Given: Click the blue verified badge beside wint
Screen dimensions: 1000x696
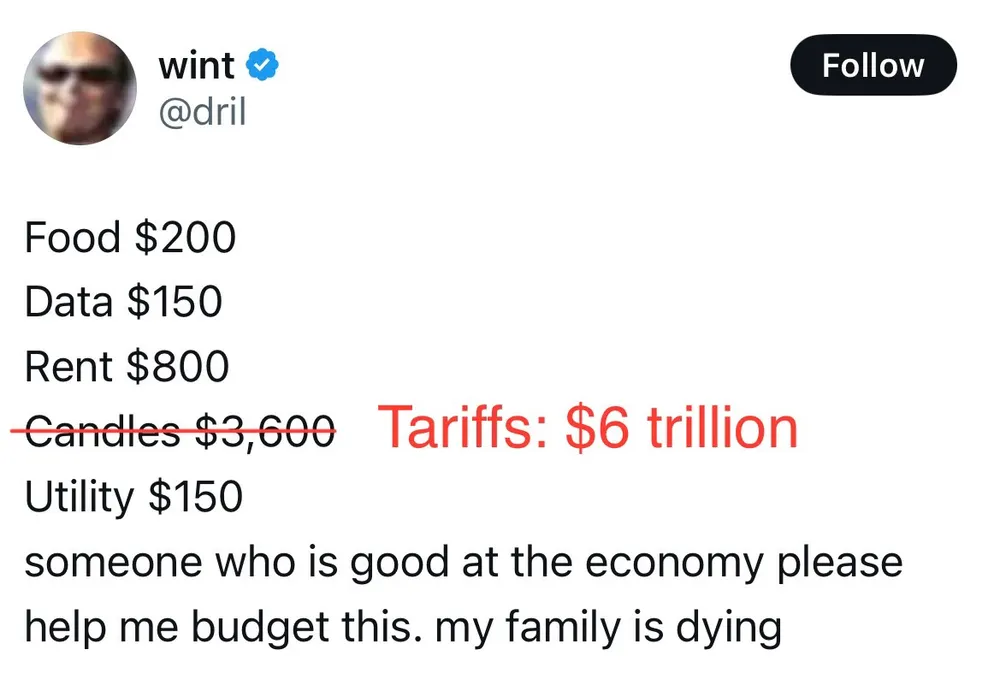Looking at the screenshot, I should [263, 66].
